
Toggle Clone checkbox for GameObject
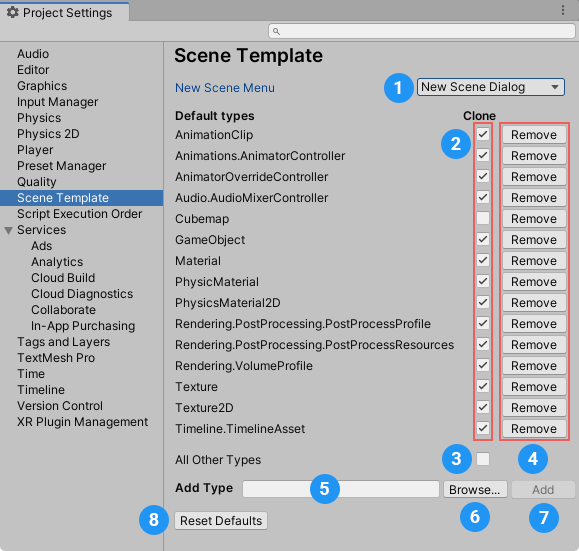pos(483,239)
